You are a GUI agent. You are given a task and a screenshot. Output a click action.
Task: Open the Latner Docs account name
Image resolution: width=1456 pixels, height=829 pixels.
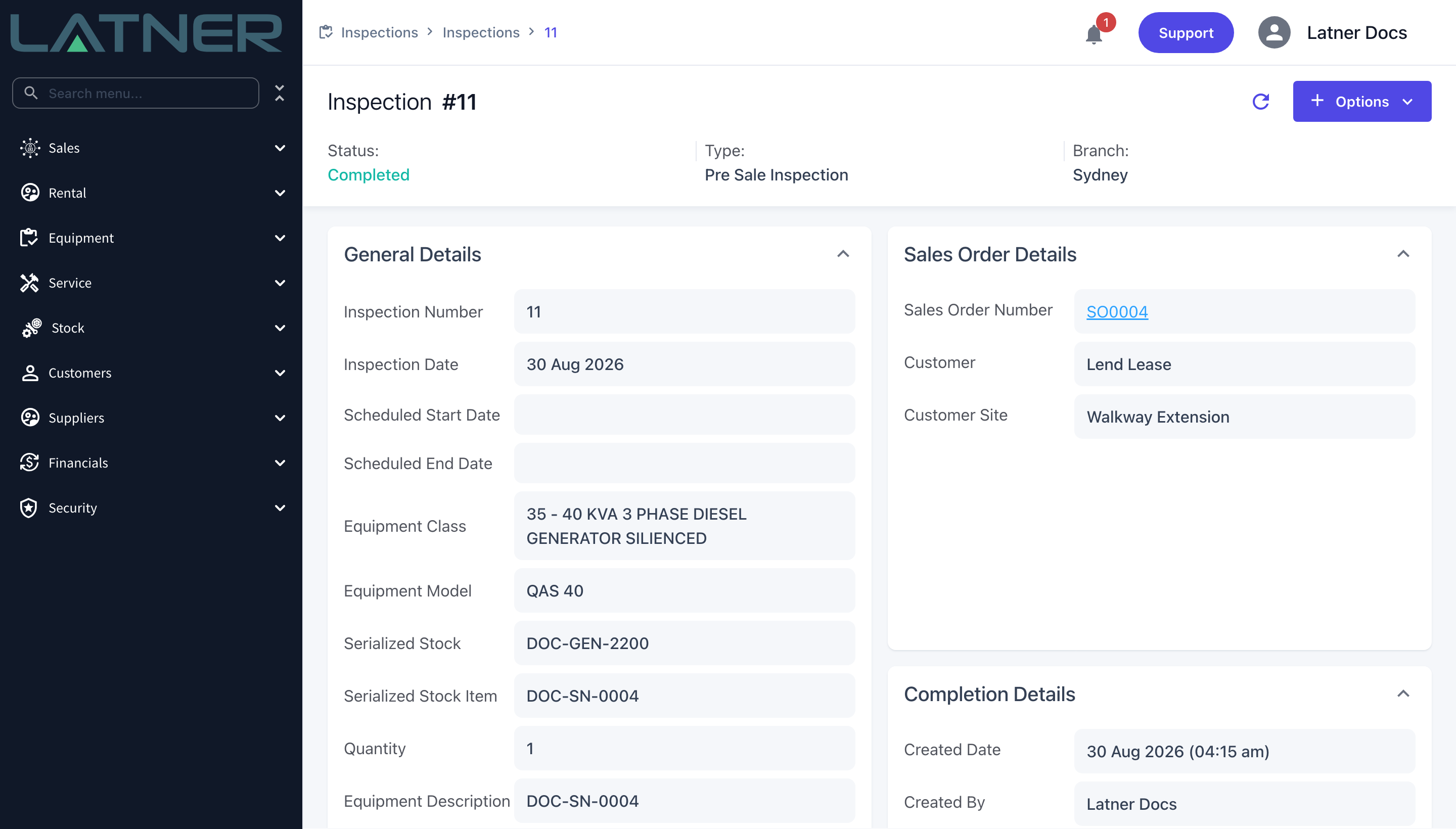coord(1356,32)
